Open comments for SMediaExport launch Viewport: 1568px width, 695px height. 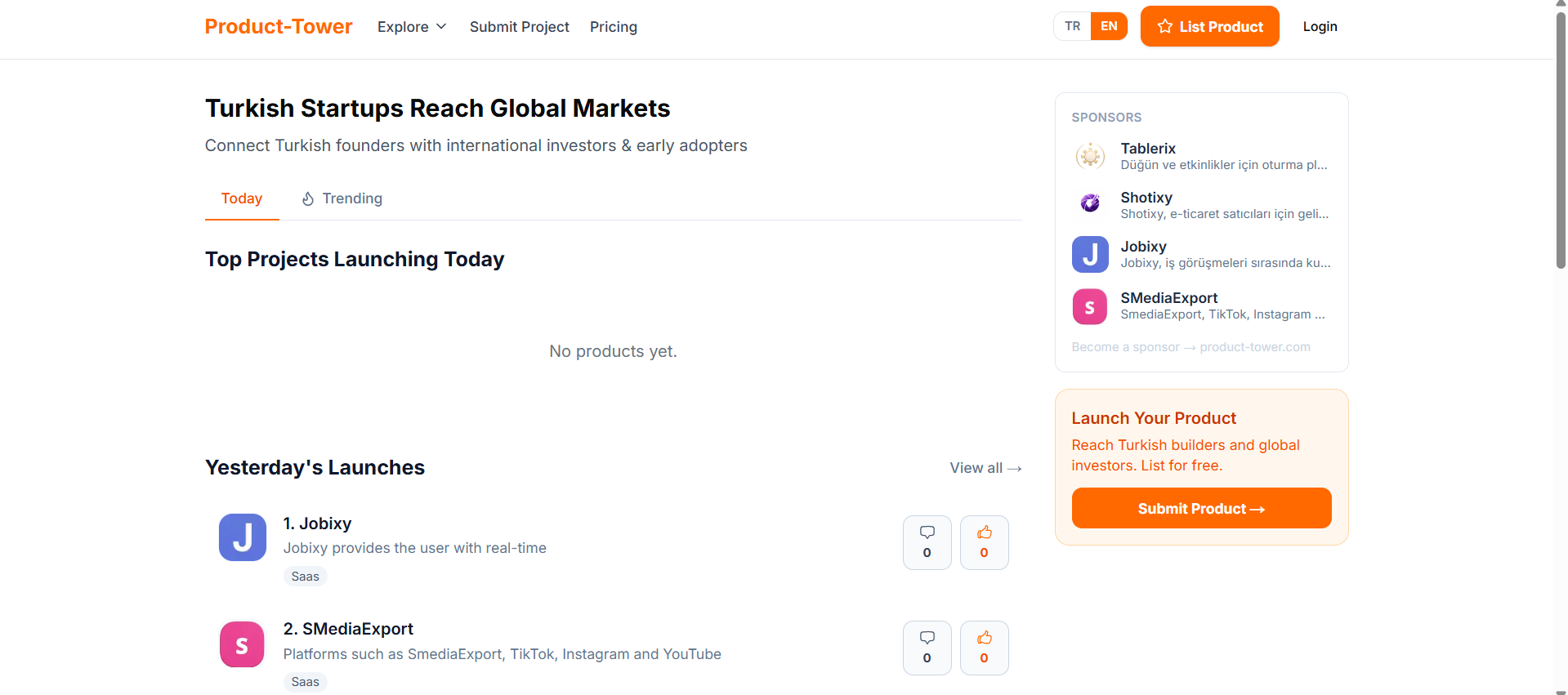pos(927,648)
